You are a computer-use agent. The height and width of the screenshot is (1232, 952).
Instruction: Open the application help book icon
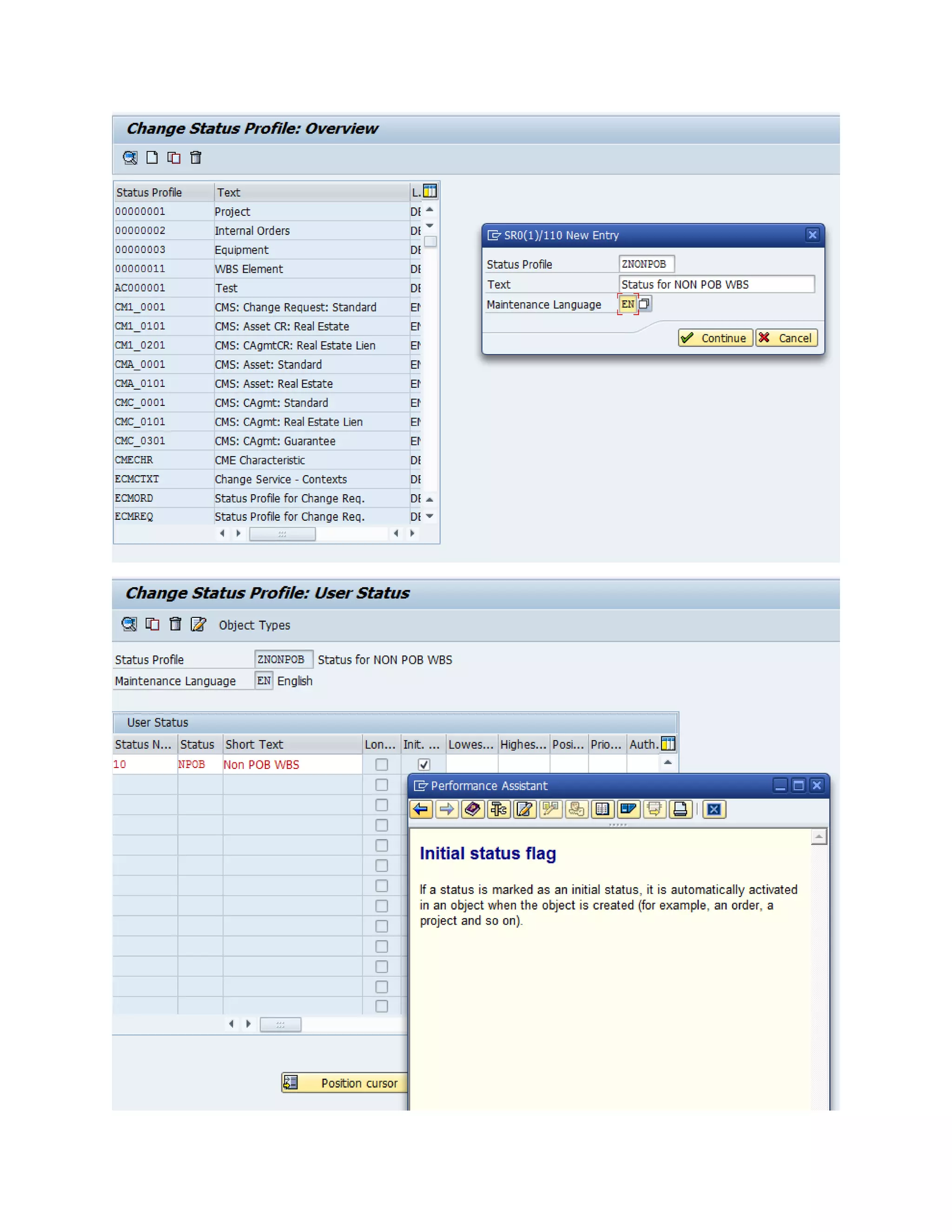pos(473,809)
